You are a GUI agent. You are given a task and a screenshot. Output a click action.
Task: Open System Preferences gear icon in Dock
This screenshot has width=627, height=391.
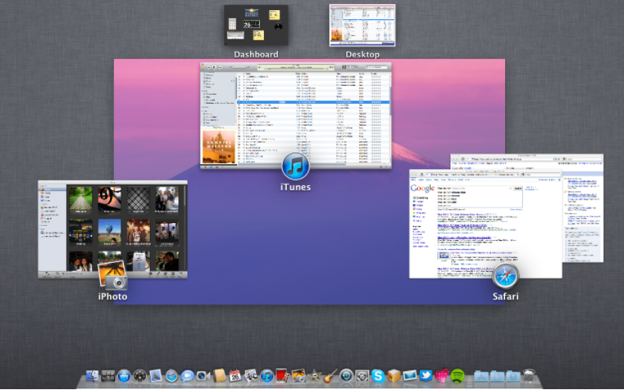362,376
